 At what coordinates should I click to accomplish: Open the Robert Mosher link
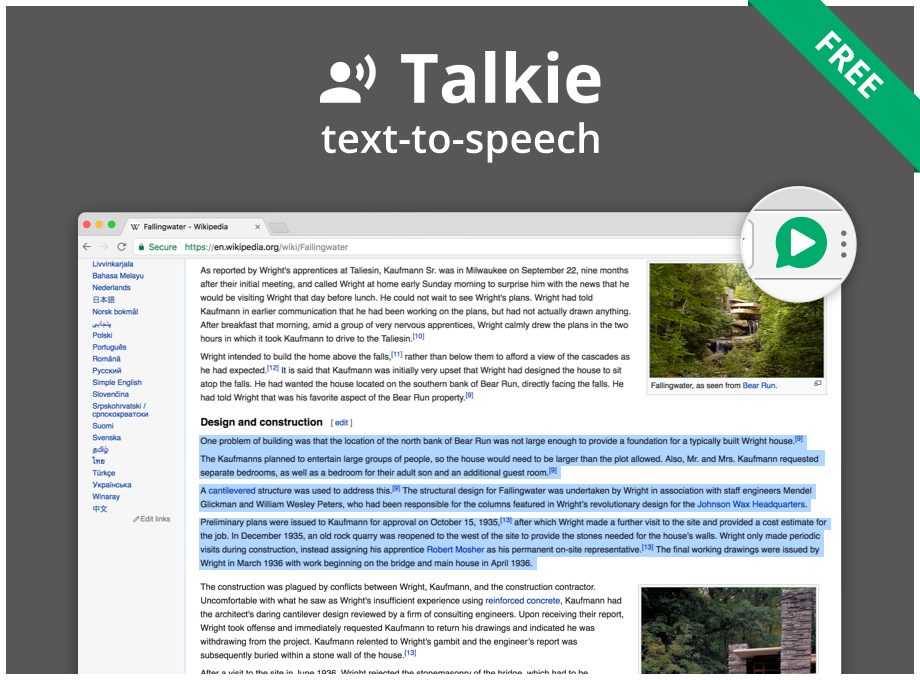[x=455, y=550]
